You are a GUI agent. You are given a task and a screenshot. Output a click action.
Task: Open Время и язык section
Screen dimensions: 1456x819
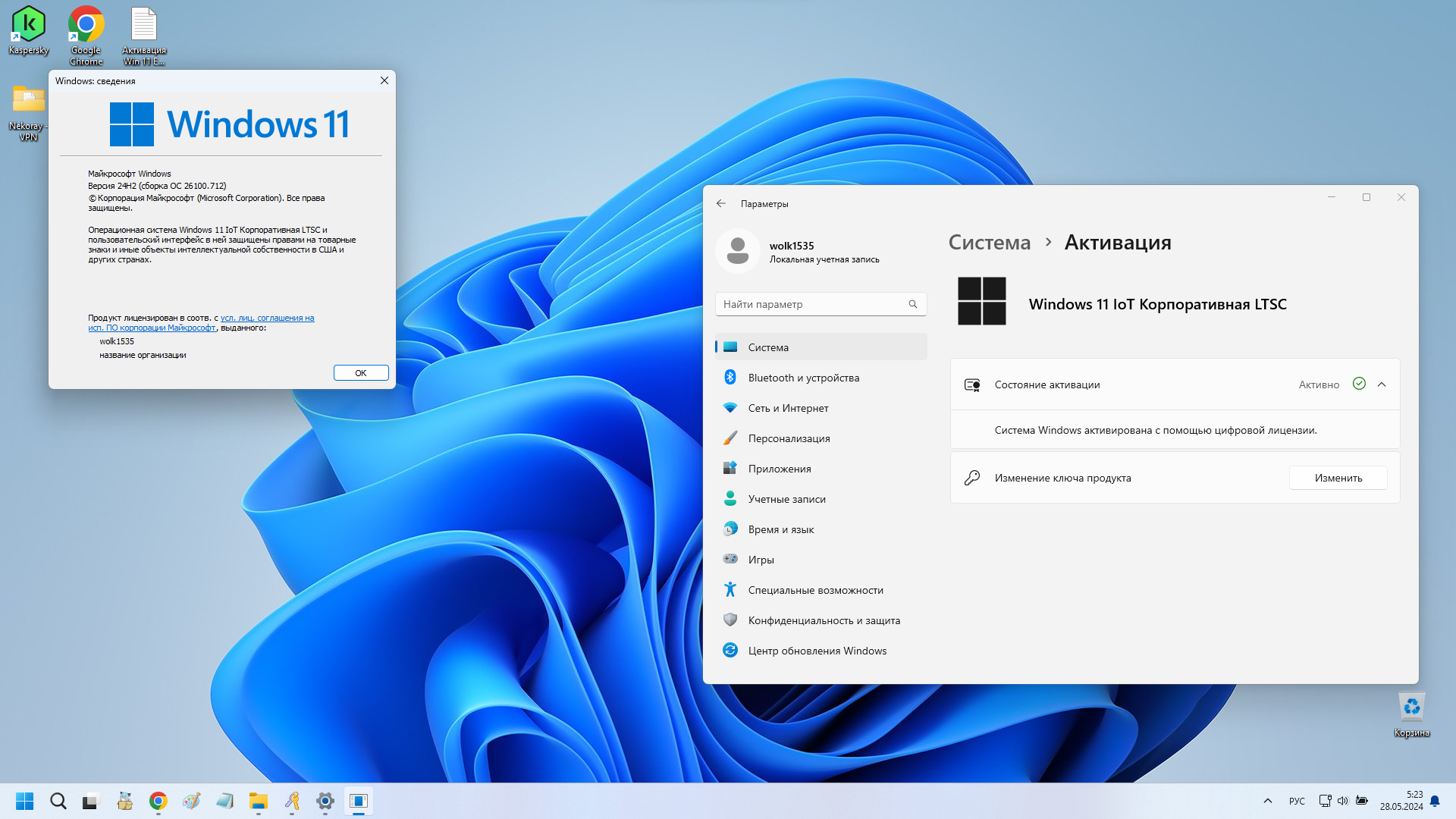pyautogui.click(x=821, y=529)
